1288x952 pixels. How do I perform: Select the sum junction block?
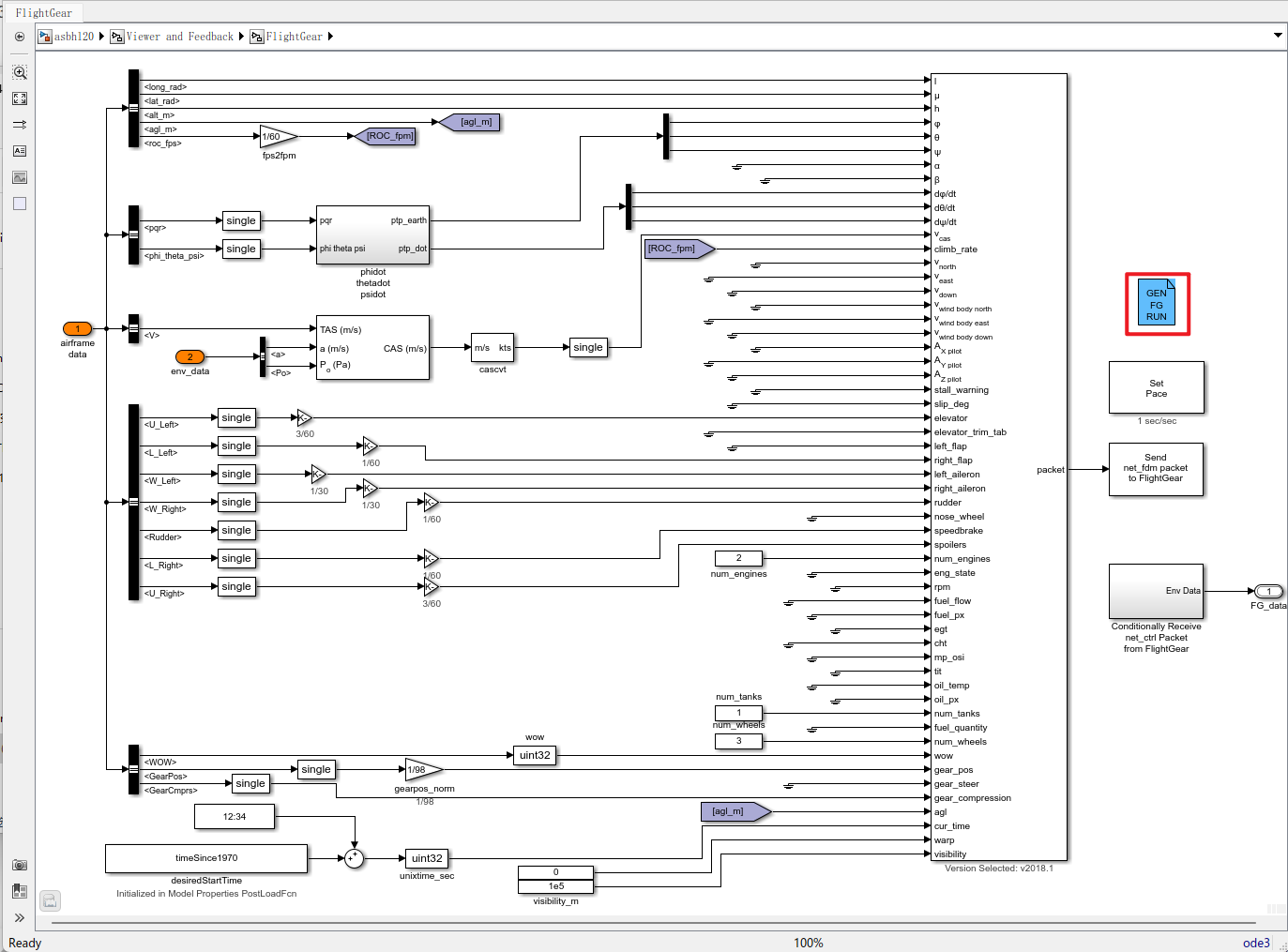pos(354,858)
